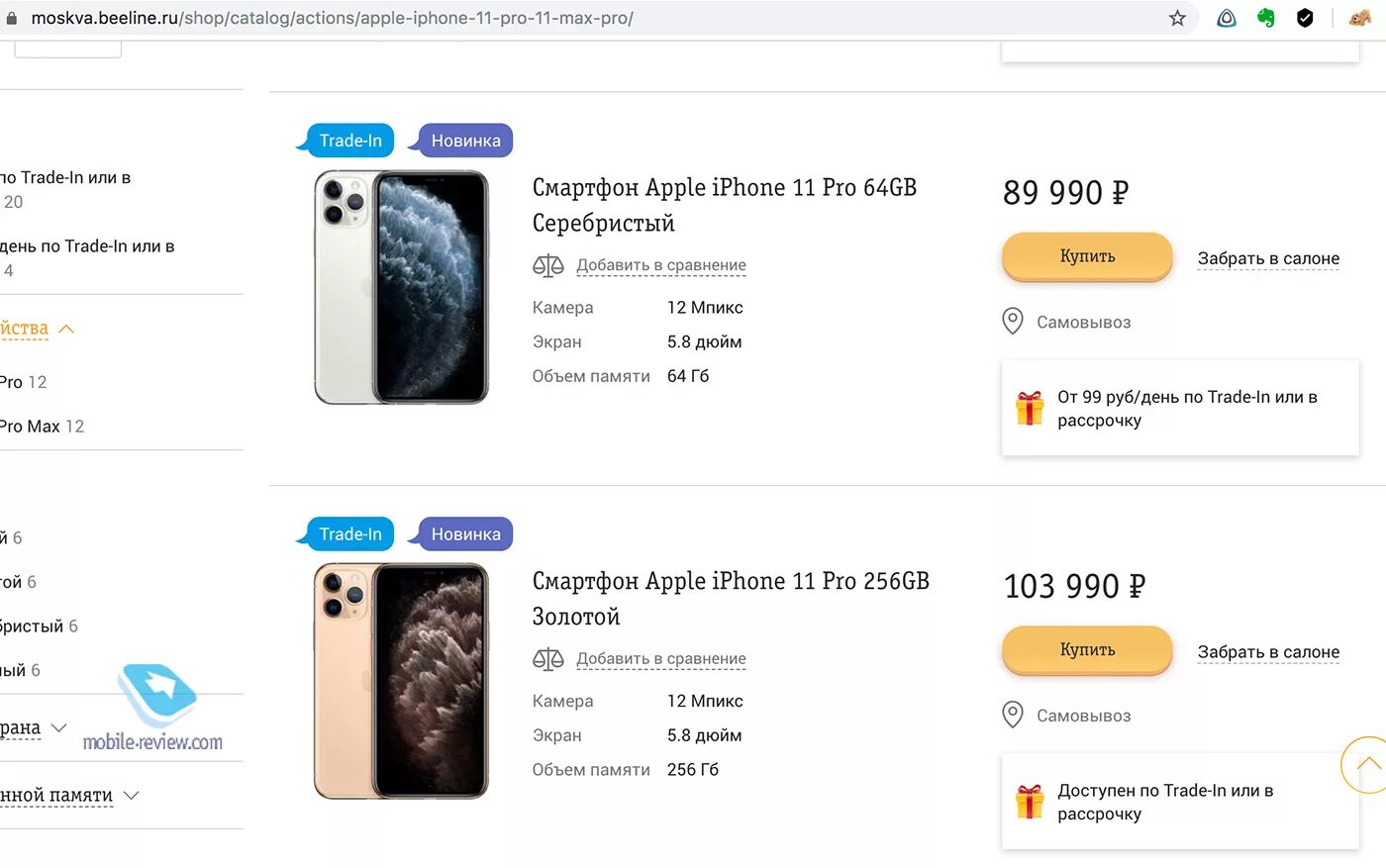The width and height of the screenshot is (1386, 868).
Task: Click the Новинка badge on the gold iPhone
Action: pyautogui.click(x=465, y=534)
